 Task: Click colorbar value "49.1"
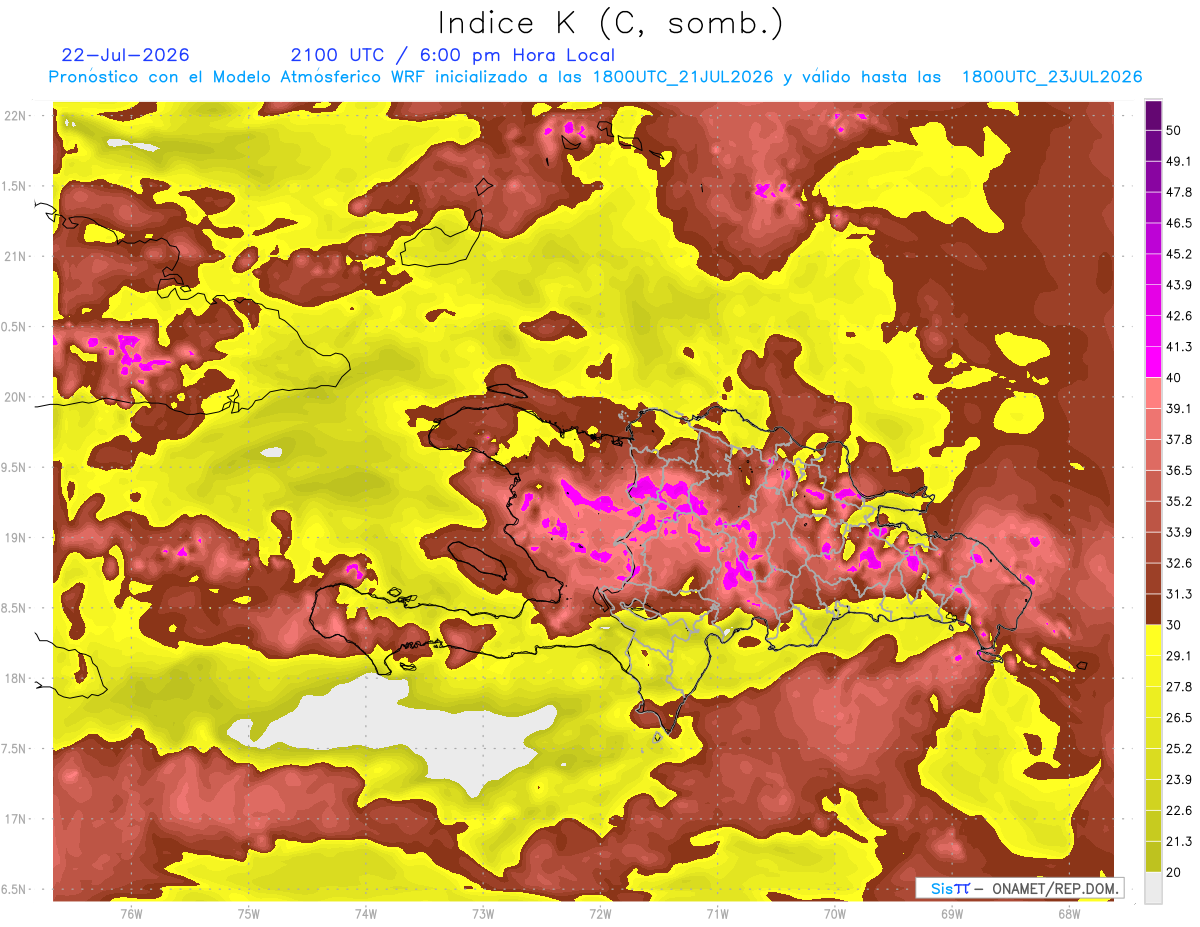pyautogui.click(x=1179, y=161)
